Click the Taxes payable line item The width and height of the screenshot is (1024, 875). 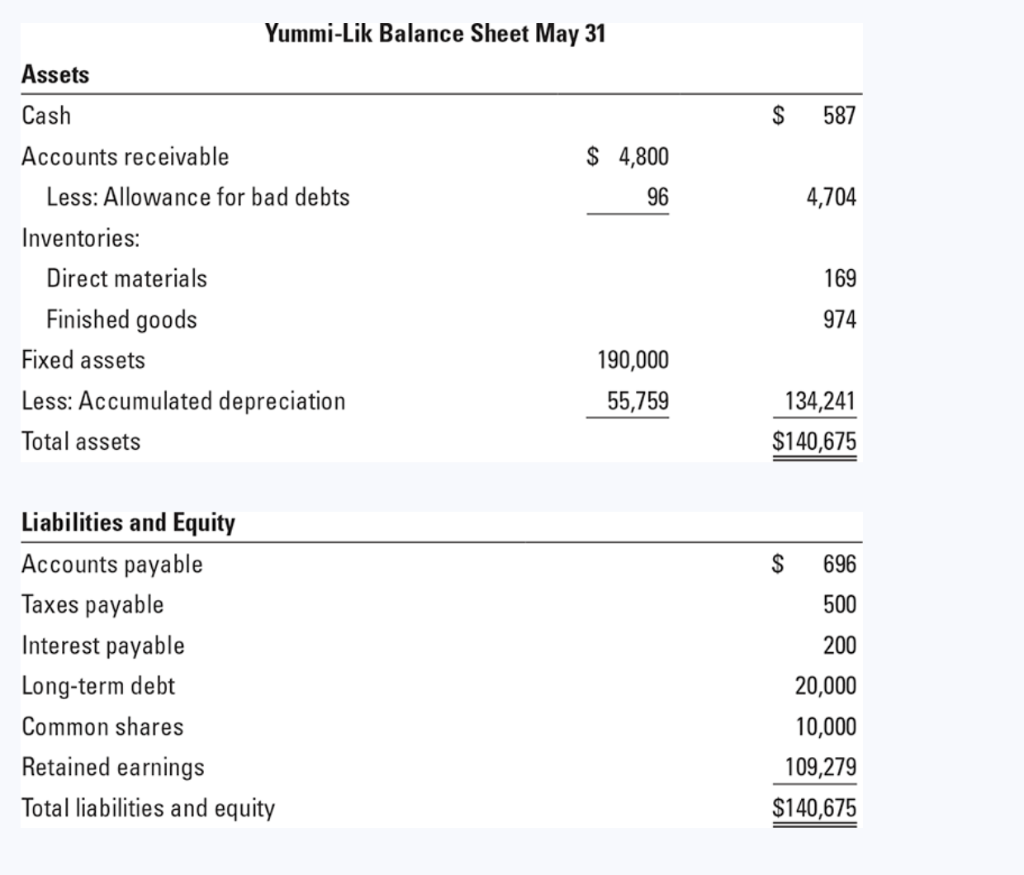point(92,604)
